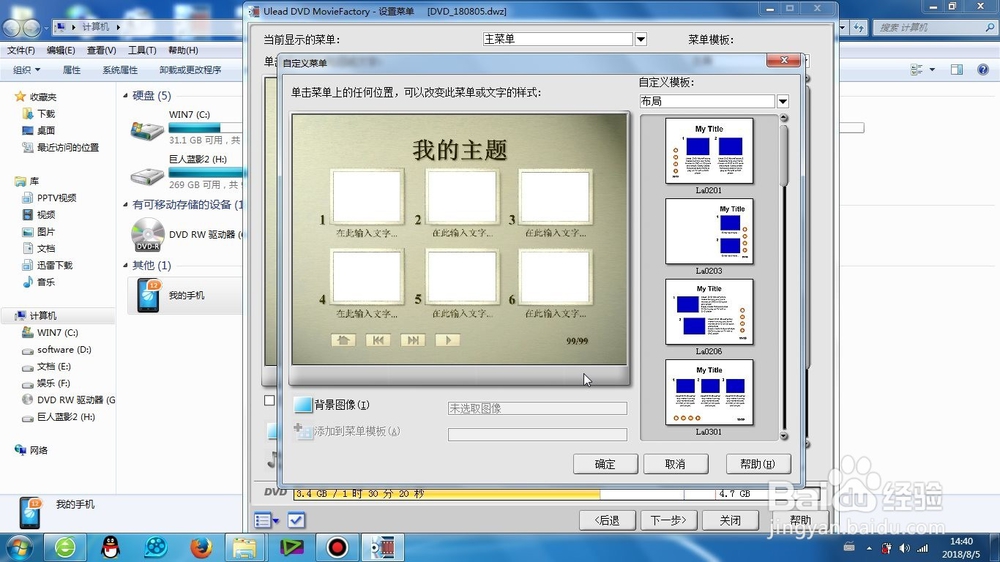Collapse the 有可移动存储的设备 group
1000x562 pixels.
pos(126,205)
